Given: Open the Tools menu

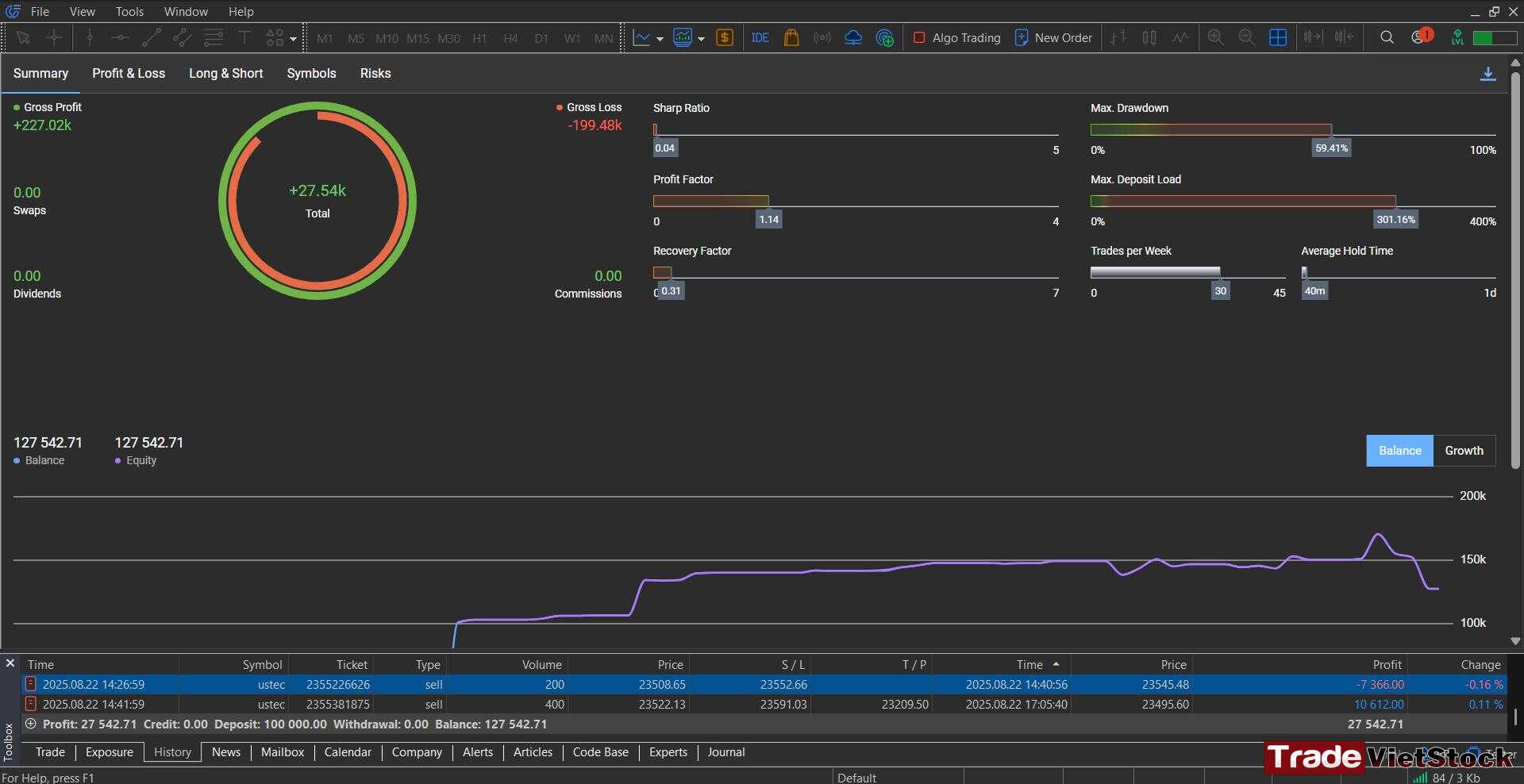Looking at the screenshot, I should (129, 11).
